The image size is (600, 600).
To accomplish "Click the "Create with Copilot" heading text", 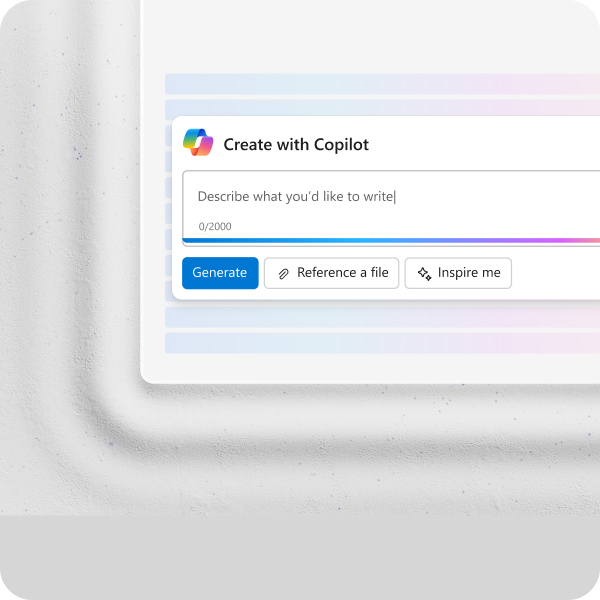I will [296, 145].
